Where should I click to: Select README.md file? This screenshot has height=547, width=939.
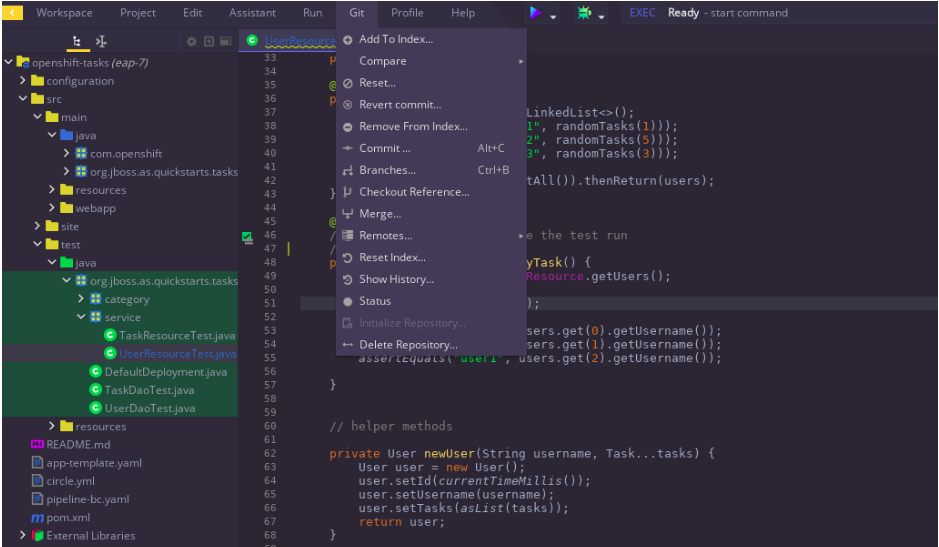78,445
